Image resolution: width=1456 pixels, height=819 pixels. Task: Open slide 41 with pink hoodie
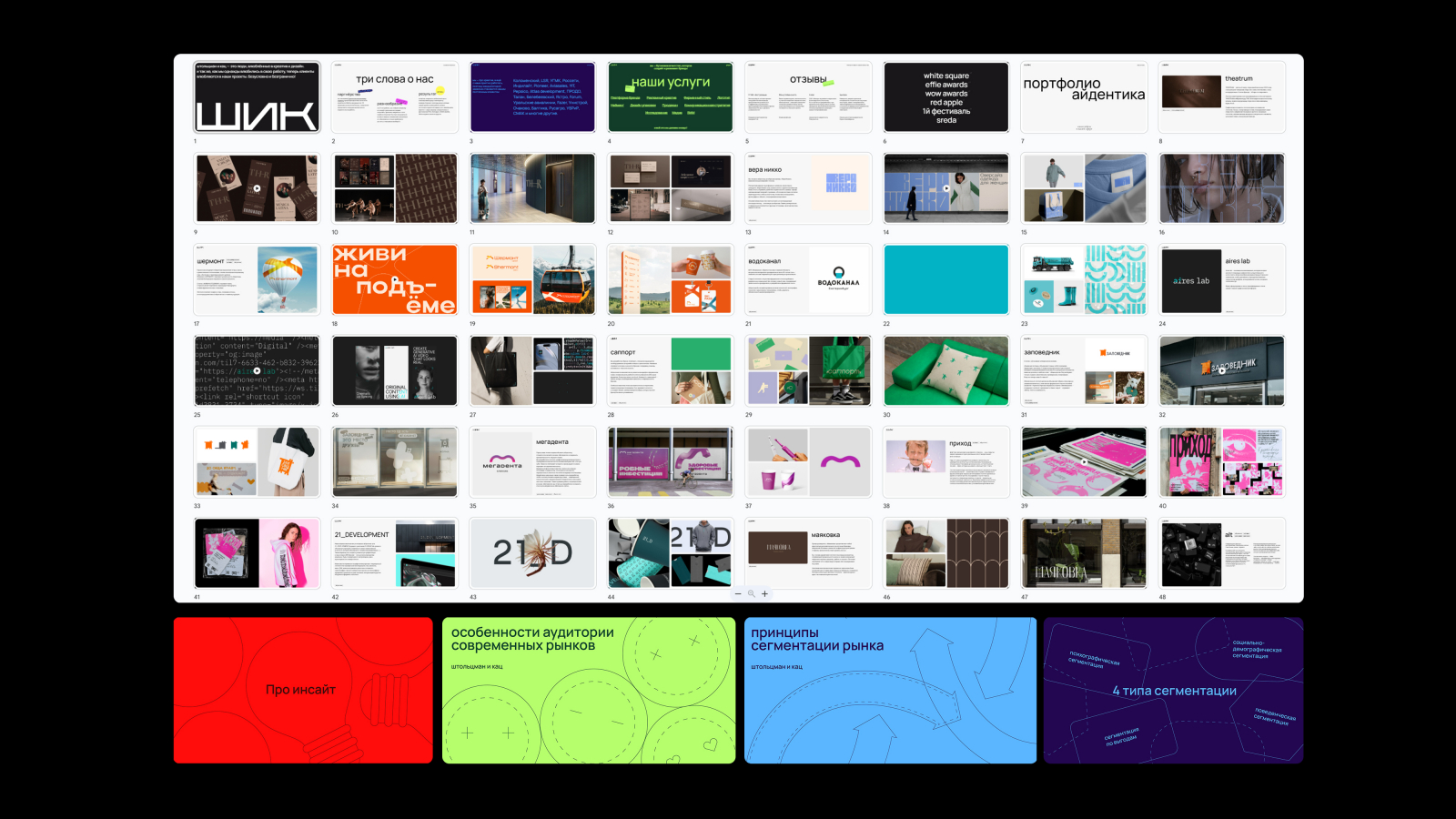pos(257,553)
